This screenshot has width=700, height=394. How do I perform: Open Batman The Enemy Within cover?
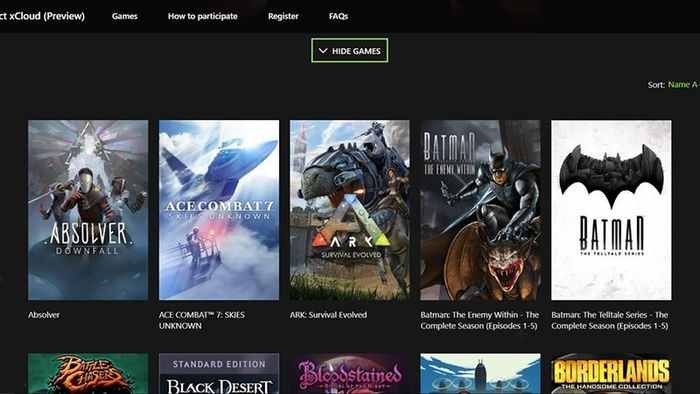[x=480, y=210]
